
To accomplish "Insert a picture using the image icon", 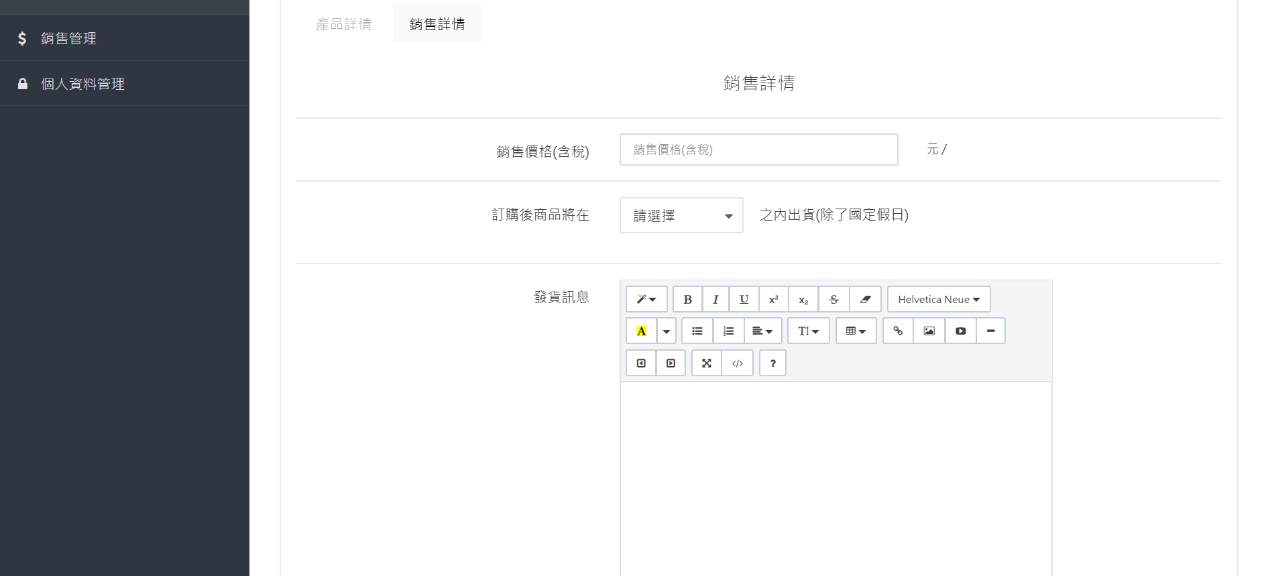I will point(929,331).
